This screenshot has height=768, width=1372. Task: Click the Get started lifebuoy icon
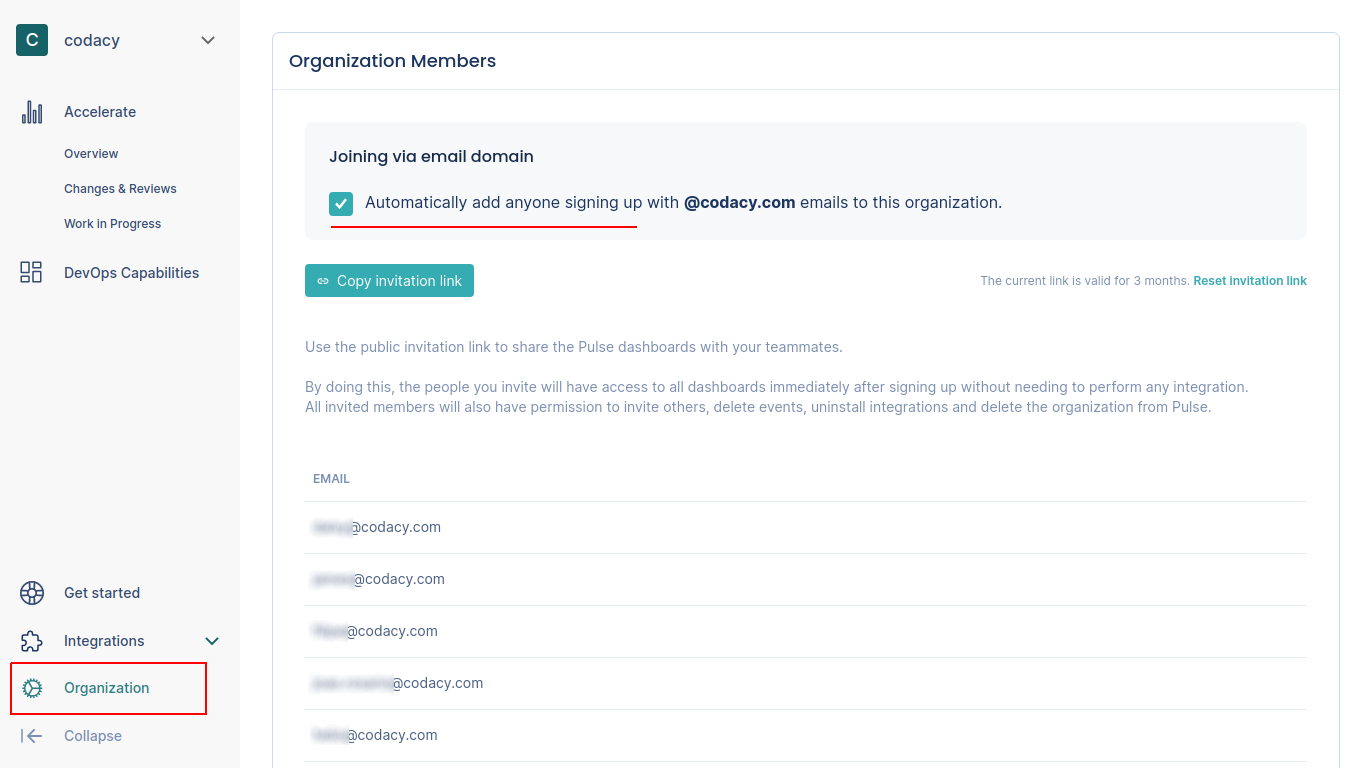pos(32,593)
